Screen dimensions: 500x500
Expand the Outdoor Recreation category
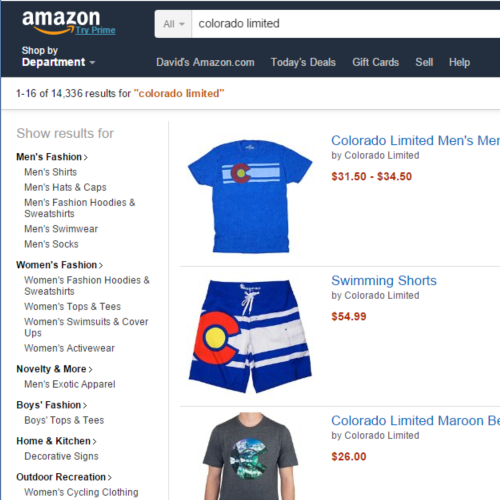click(64, 477)
